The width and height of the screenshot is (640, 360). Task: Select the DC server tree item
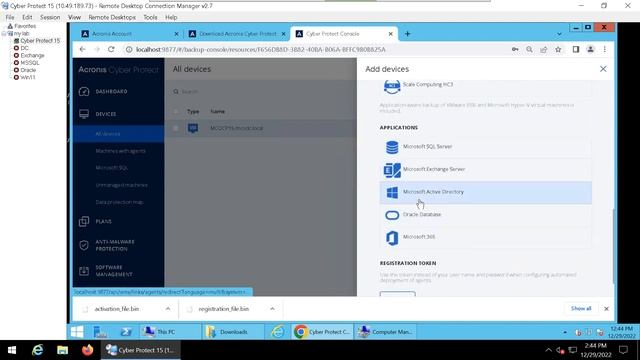point(24,48)
